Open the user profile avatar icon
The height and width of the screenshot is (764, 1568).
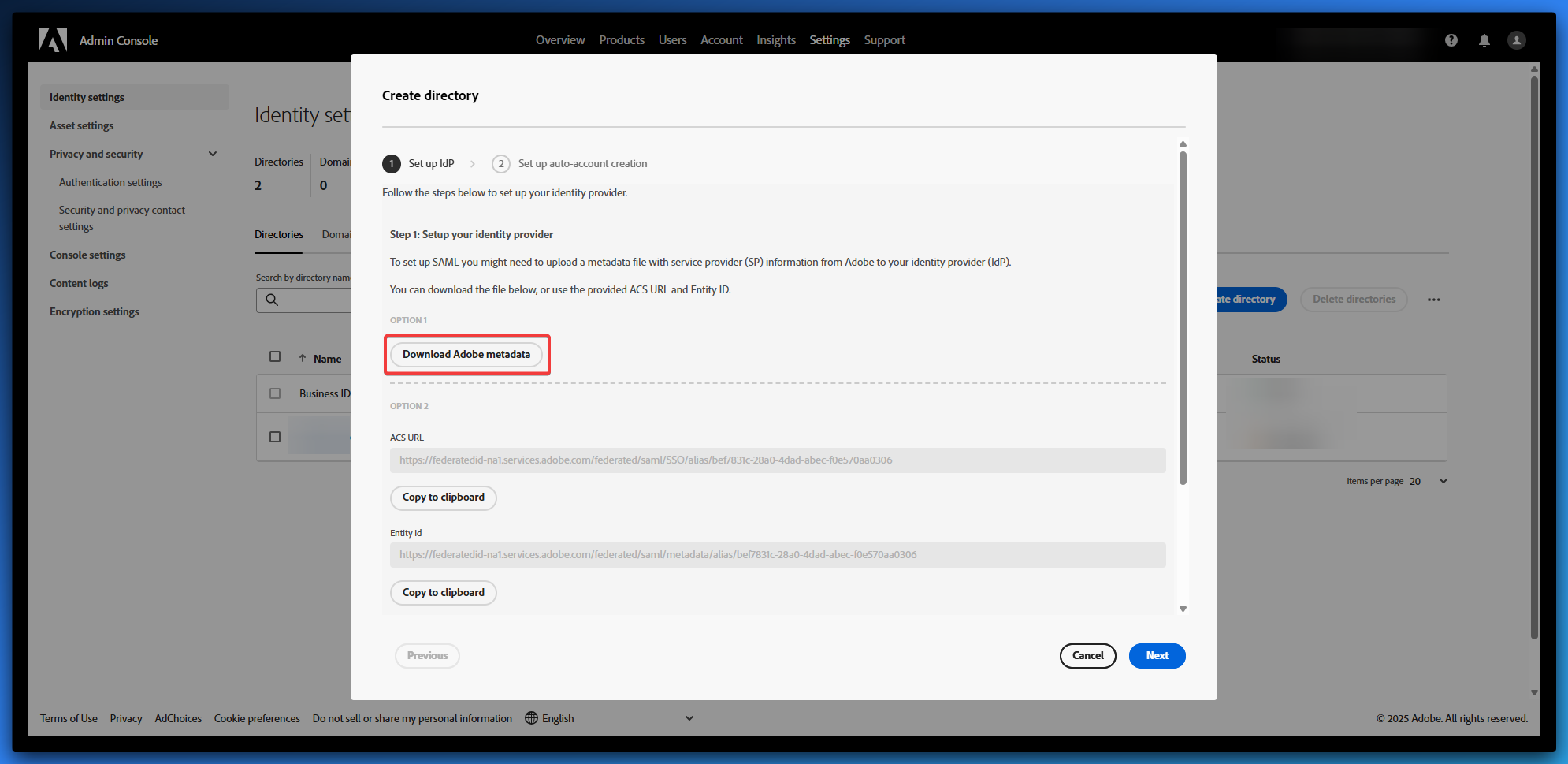pos(1516,40)
